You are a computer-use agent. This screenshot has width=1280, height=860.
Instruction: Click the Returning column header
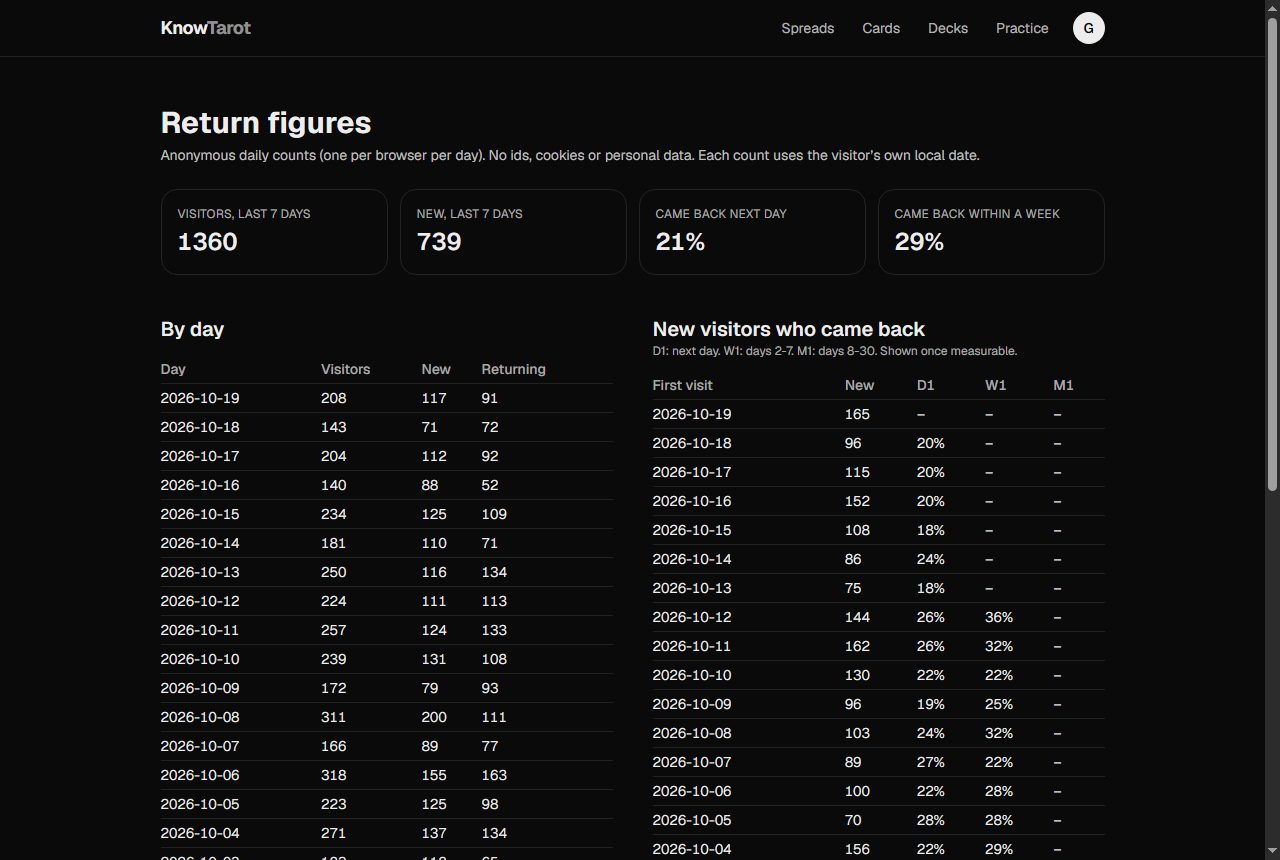pyautogui.click(x=513, y=369)
